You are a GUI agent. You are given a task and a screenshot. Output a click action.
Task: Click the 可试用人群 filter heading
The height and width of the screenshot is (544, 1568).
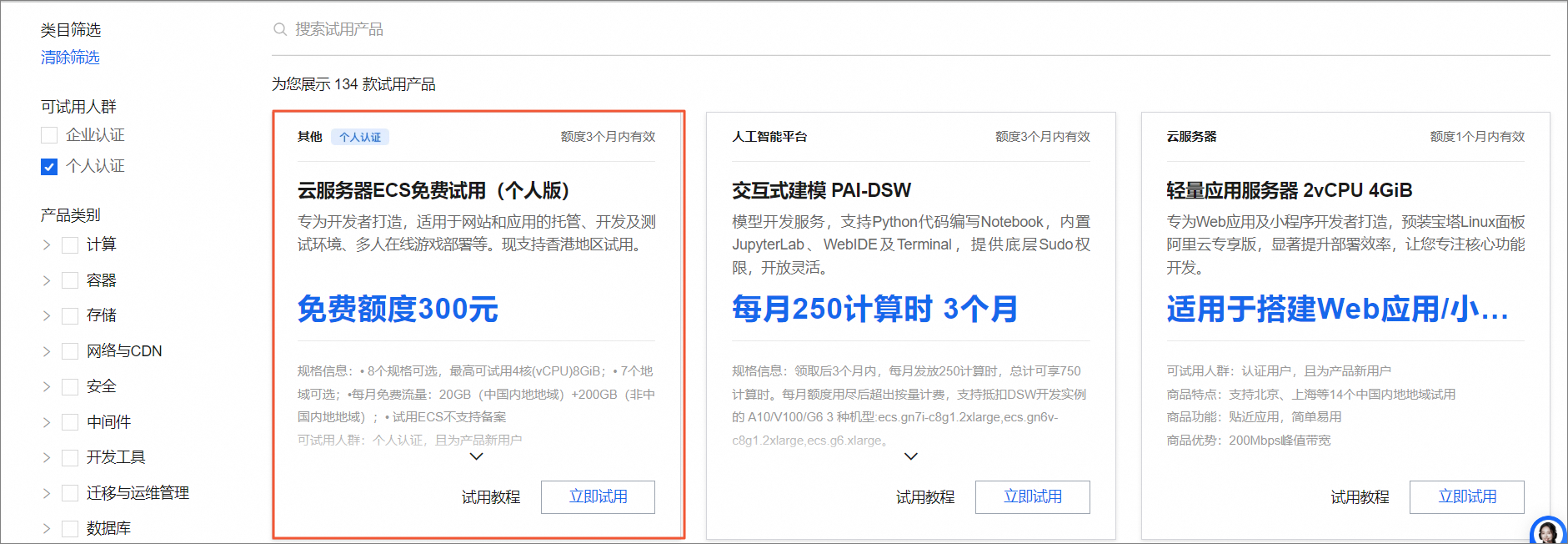click(x=78, y=107)
